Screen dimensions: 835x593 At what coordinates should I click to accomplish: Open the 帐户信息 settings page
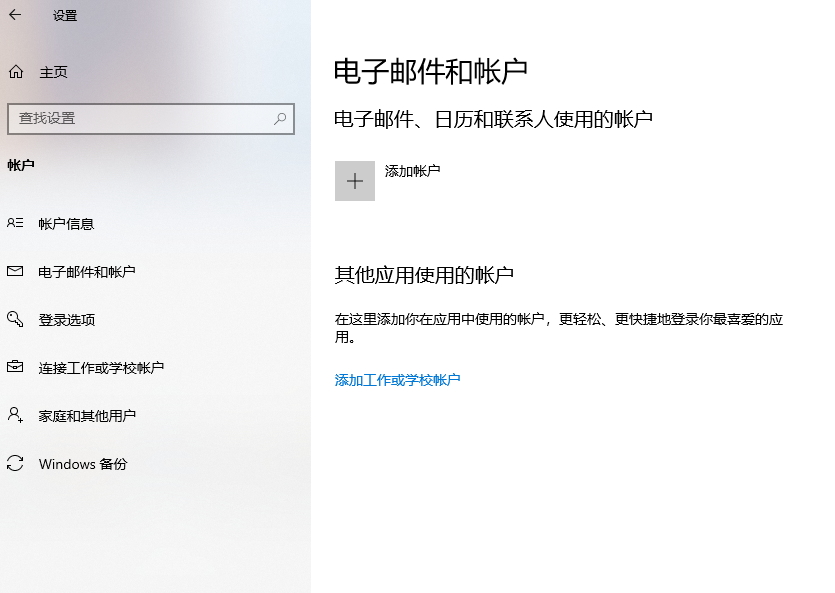click(x=155, y=224)
